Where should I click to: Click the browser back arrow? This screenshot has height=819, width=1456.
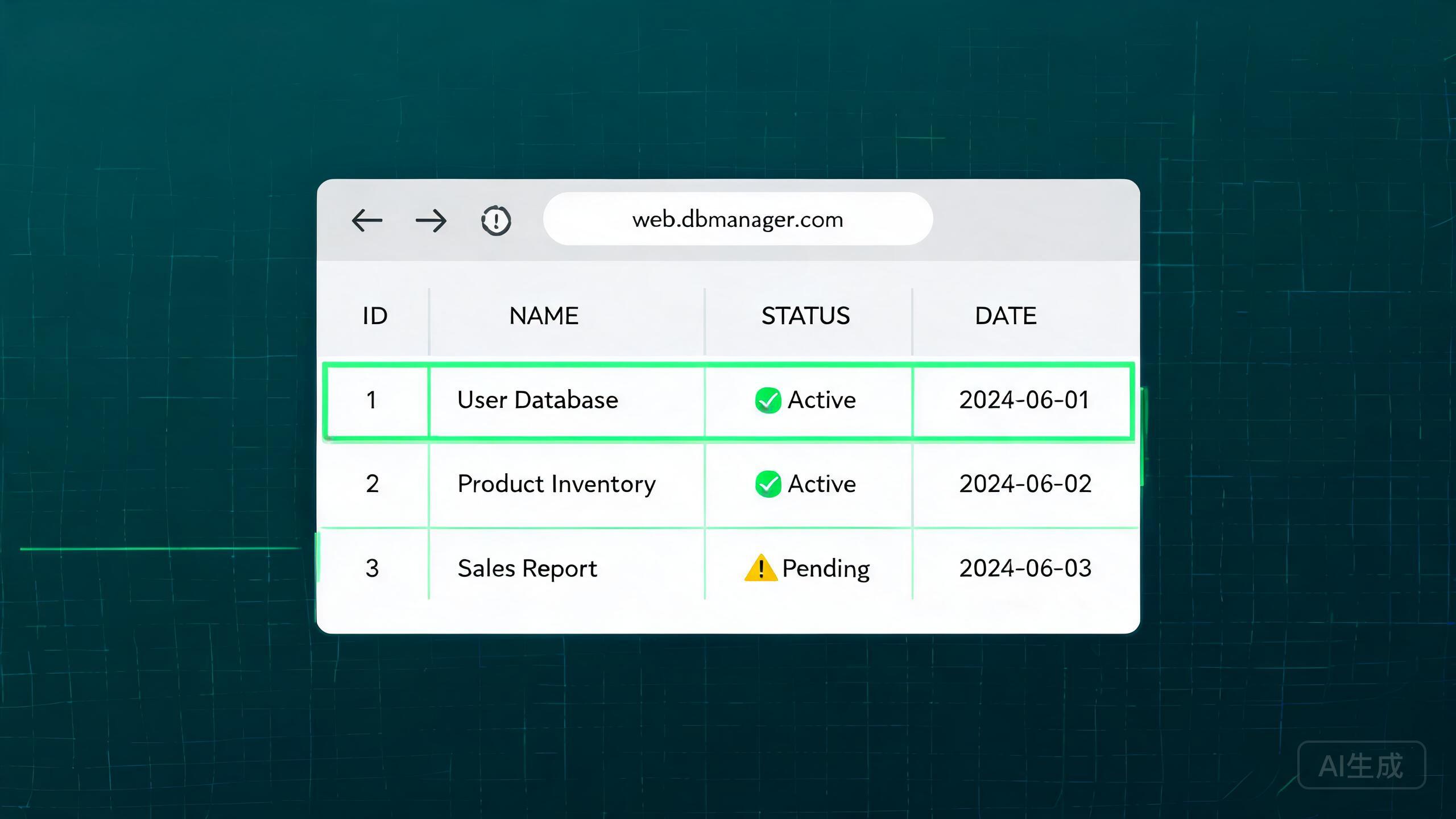coord(367,220)
